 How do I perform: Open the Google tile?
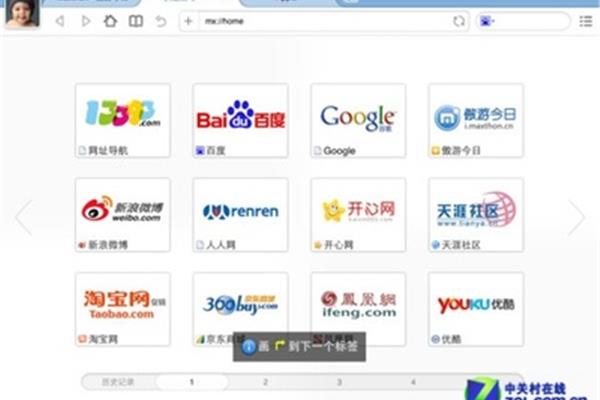[359, 121]
